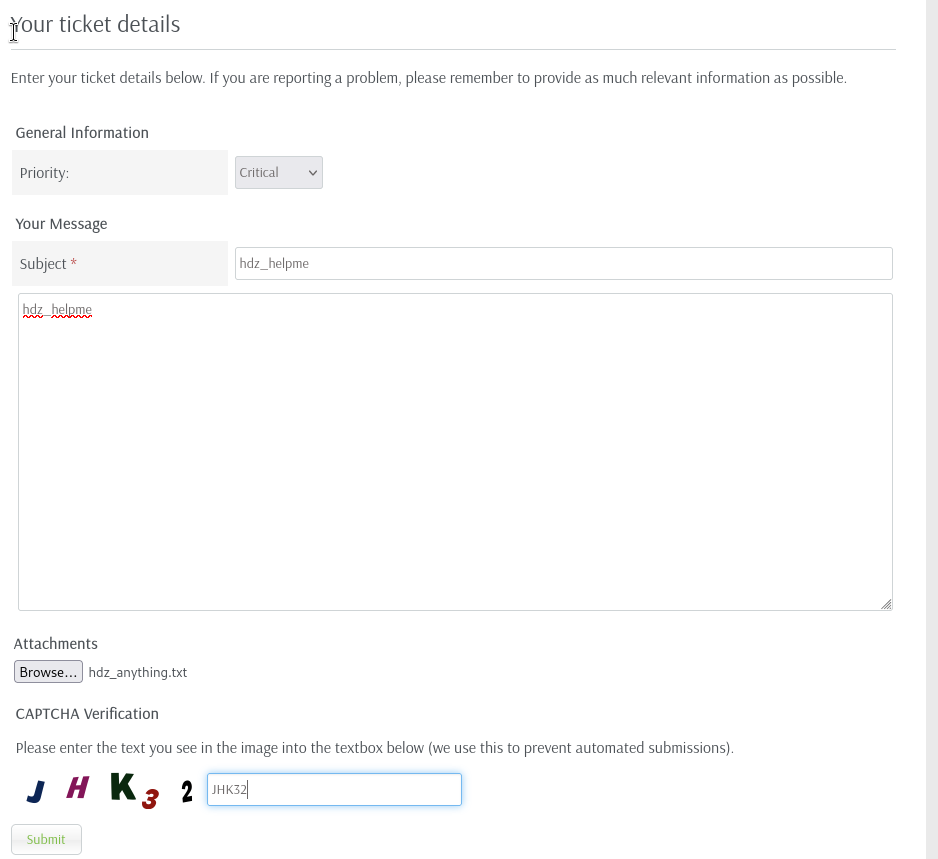This screenshot has width=938, height=859.
Task: Click the black digit 2 in CAPTCHA
Action: pos(187,792)
